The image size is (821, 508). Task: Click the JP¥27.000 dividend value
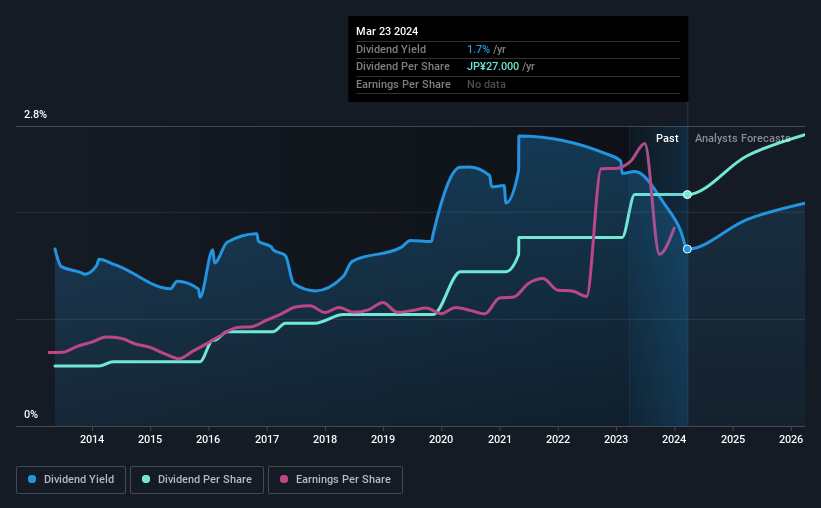pos(493,67)
